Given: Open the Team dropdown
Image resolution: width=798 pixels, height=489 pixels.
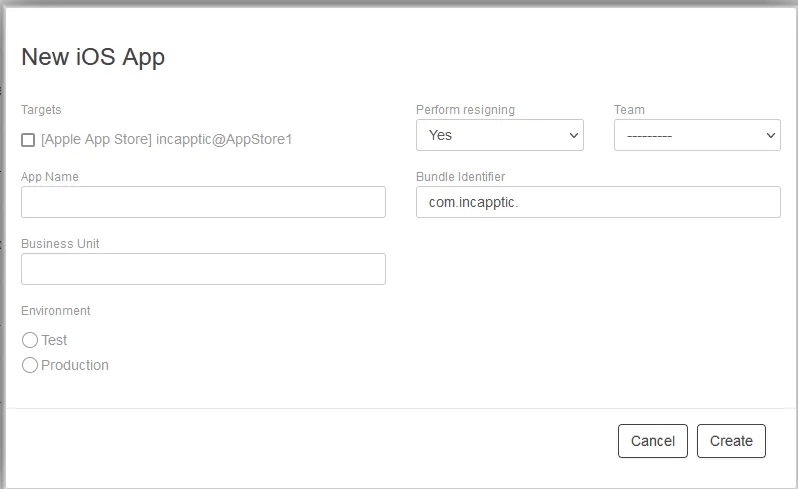Looking at the screenshot, I should (697, 135).
